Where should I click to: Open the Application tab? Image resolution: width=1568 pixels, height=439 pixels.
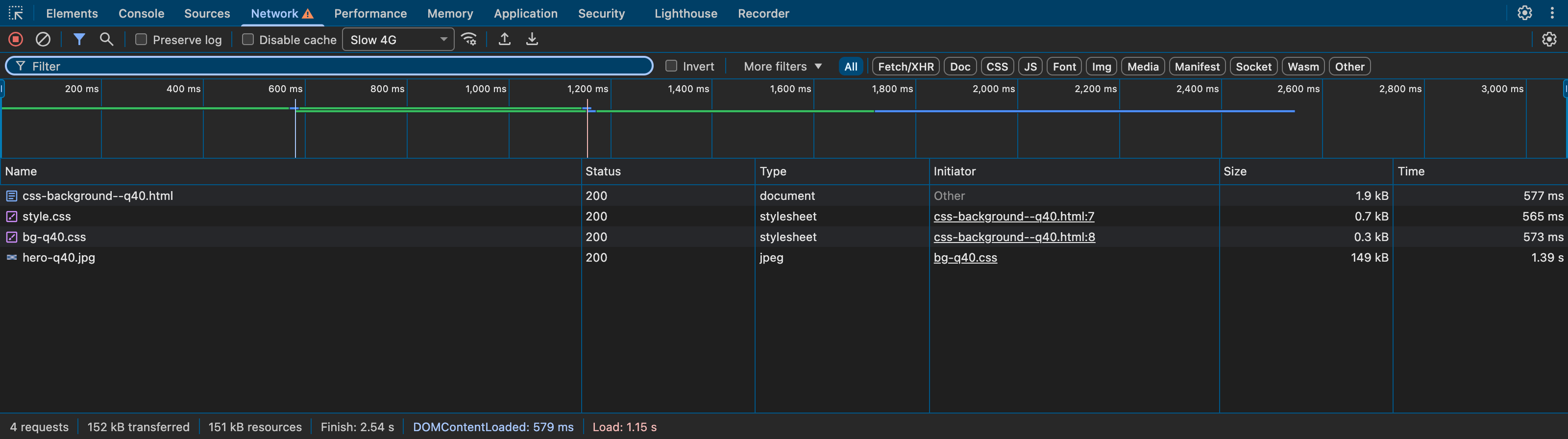525,13
